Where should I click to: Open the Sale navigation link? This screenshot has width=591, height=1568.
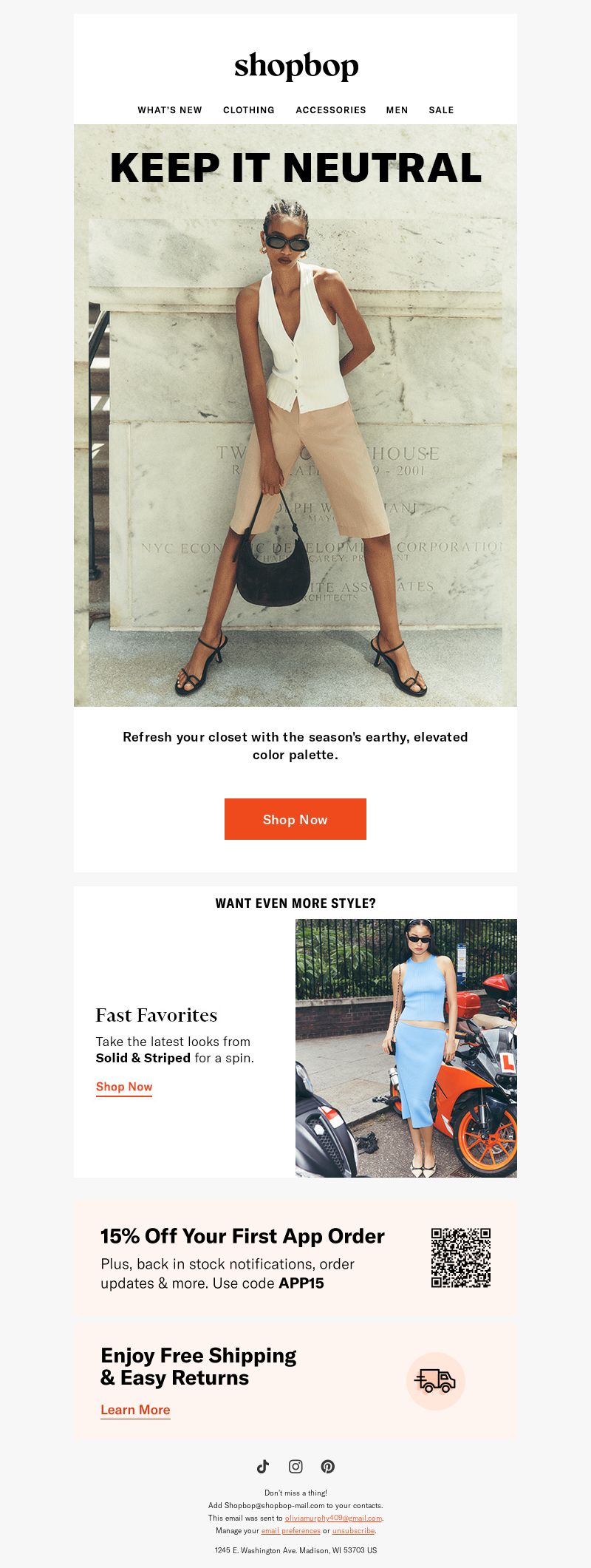tap(441, 110)
